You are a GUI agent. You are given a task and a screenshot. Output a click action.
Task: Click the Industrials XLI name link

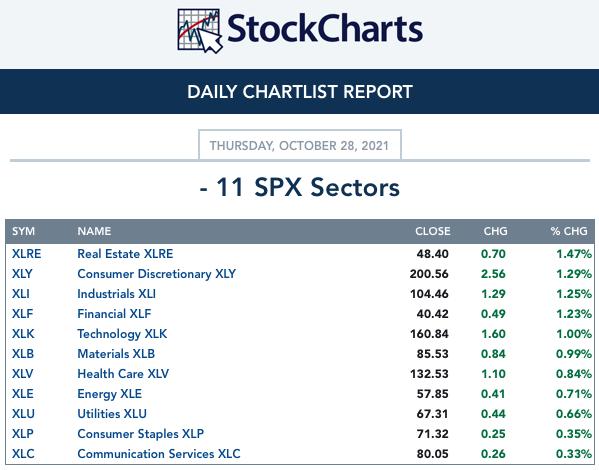(x=117, y=293)
